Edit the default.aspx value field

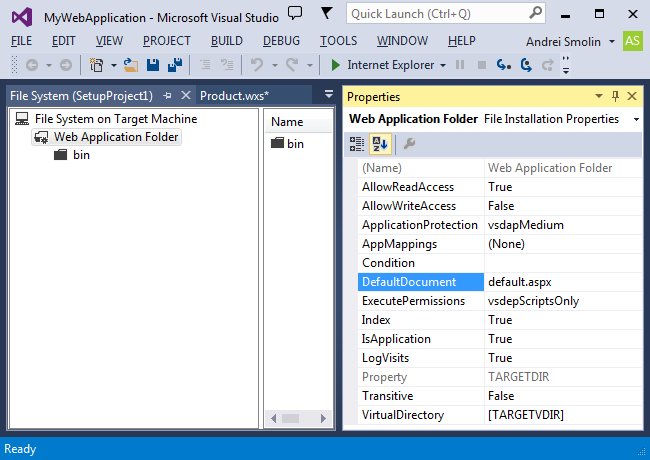(563, 282)
